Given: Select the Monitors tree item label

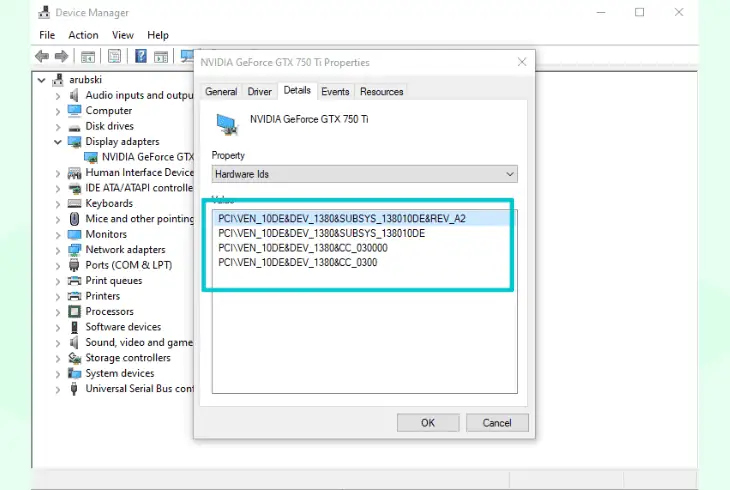Looking at the screenshot, I should point(106,234).
